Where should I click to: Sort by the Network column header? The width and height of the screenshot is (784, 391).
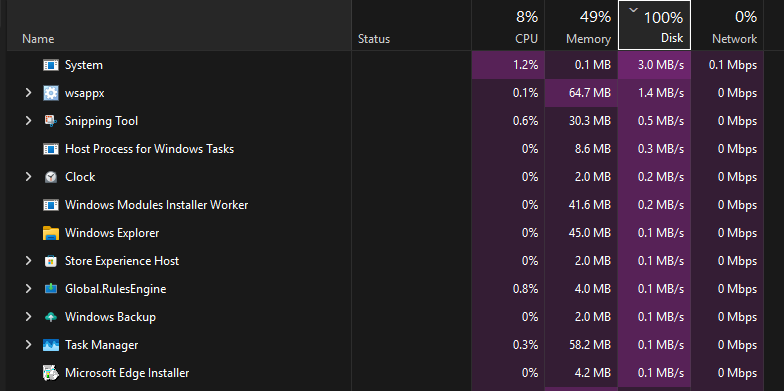point(728,25)
